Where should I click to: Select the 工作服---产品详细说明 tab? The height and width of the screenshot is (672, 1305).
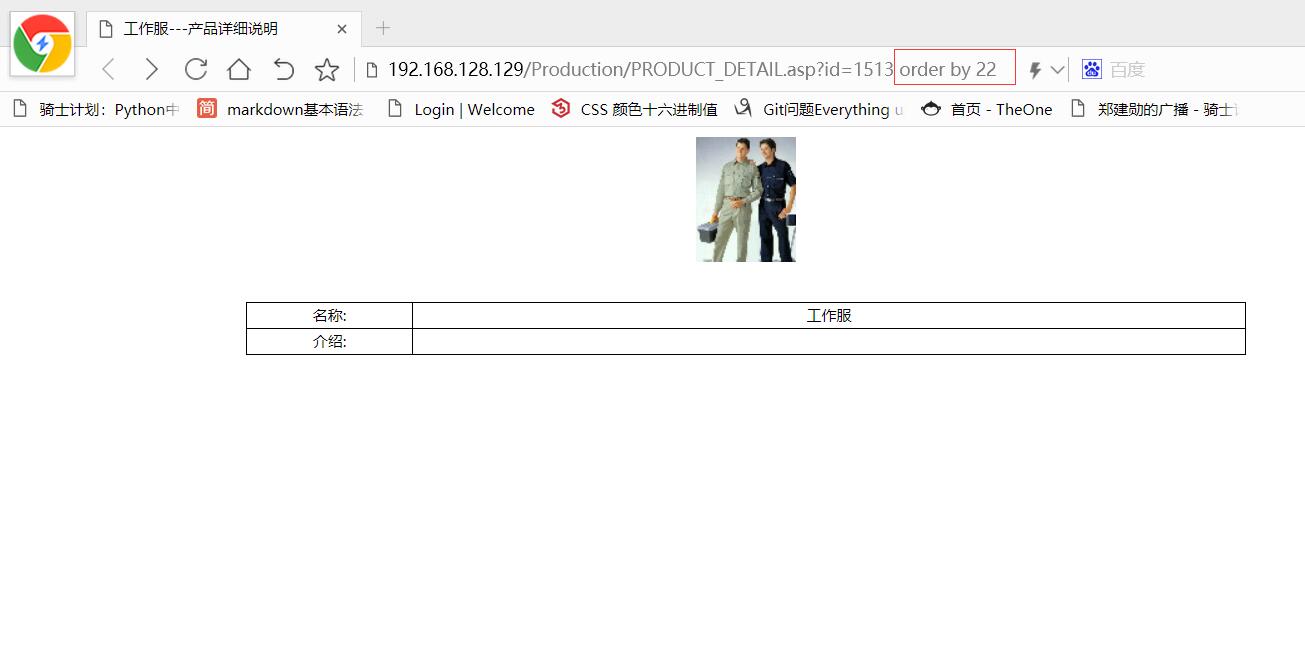coord(200,29)
